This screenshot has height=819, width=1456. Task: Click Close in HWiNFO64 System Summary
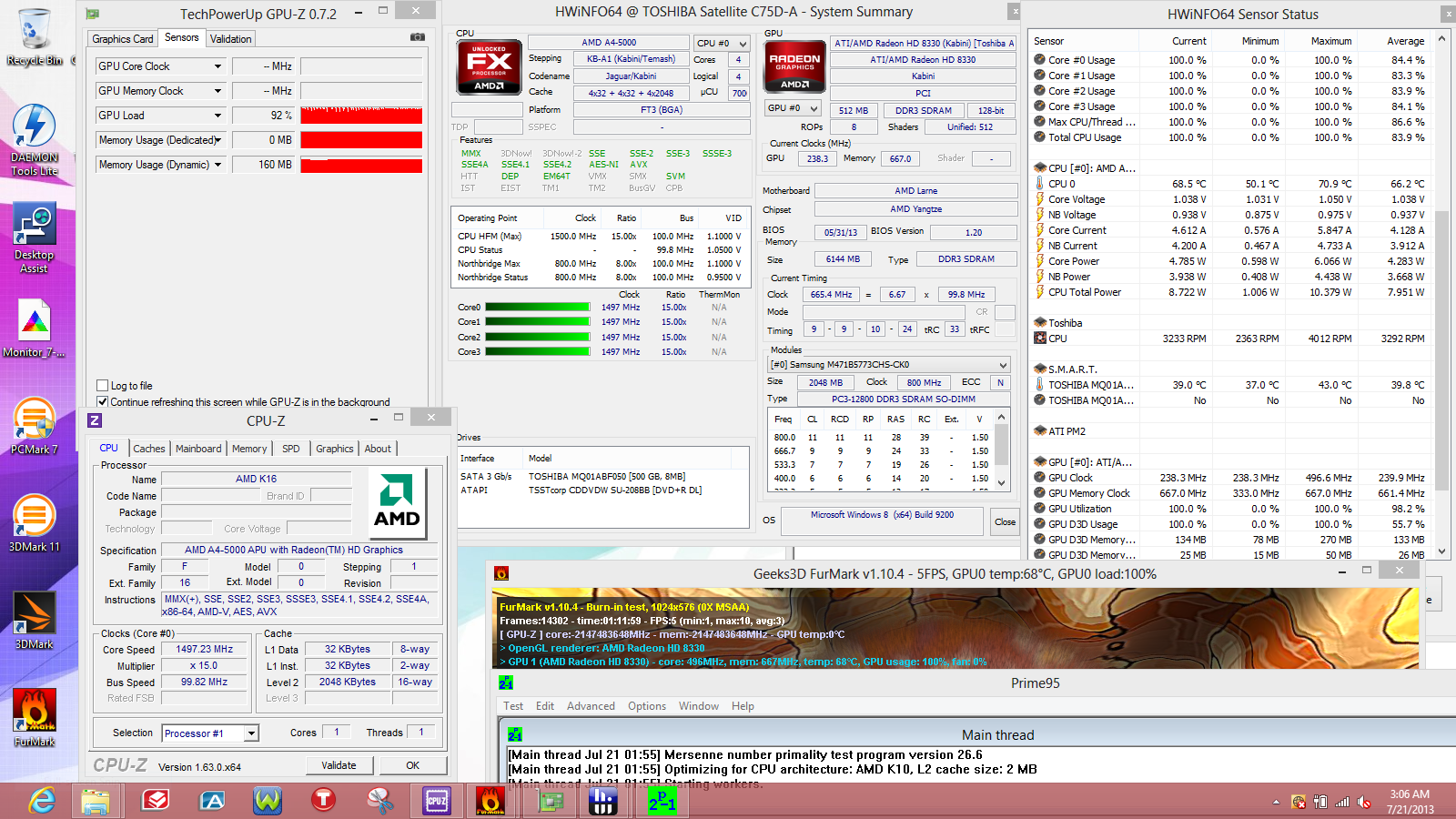coord(1005,521)
